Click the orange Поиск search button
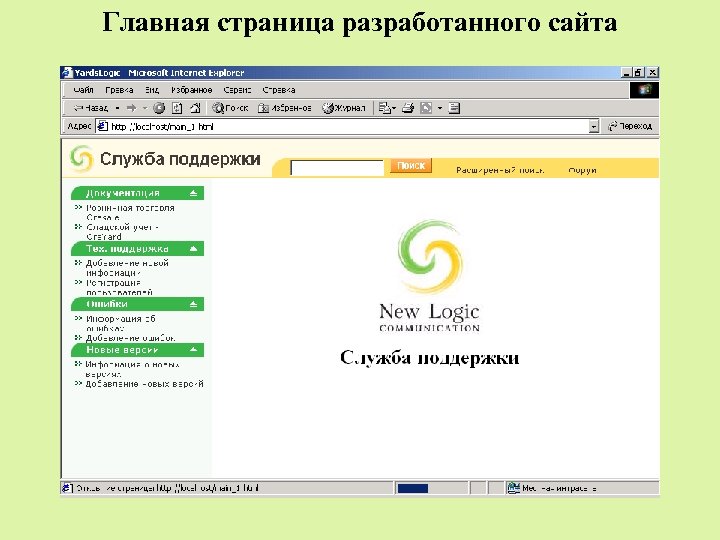The width and height of the screenshot is (720, 540). [411, 165]
